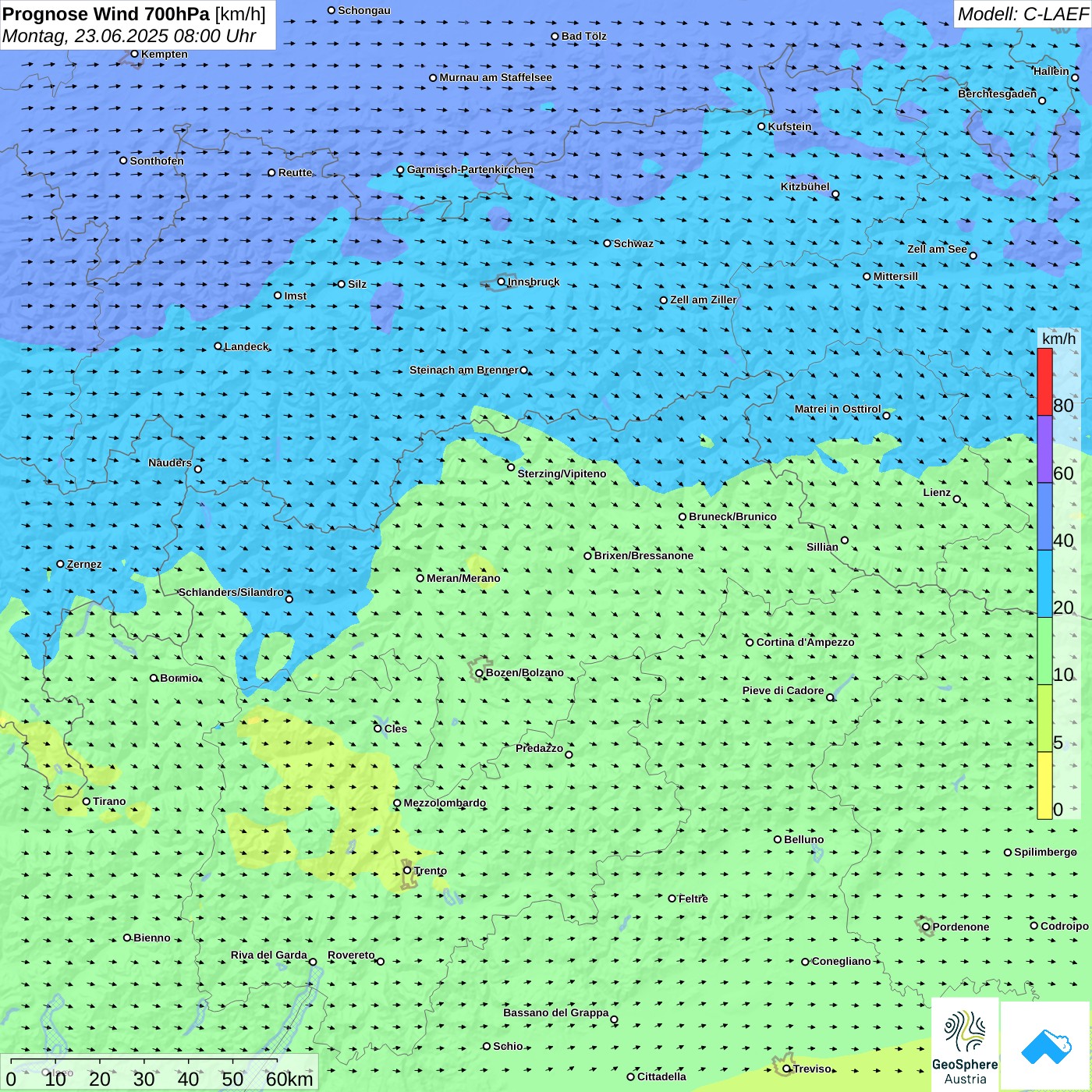Click the Garmisch-Partenkirchen label

470,169
